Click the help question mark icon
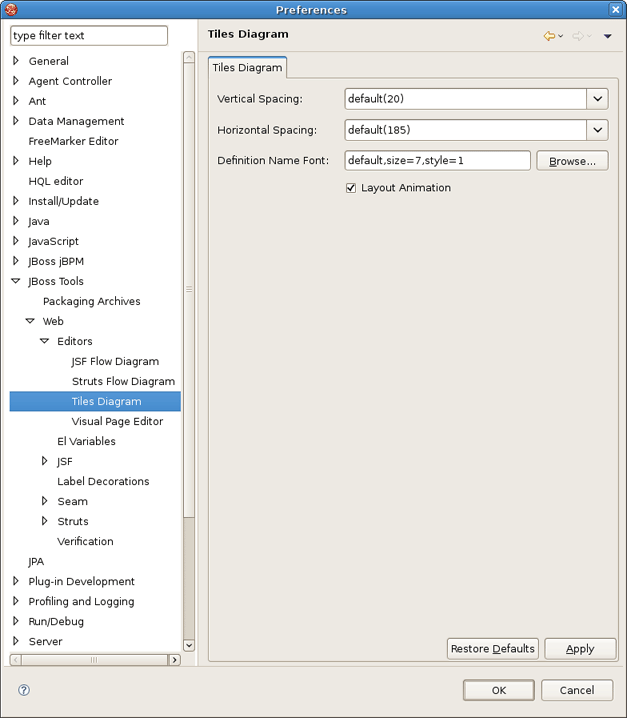This screenshot has height=718, width=627. pyautogui.click(x=24, y=690)
